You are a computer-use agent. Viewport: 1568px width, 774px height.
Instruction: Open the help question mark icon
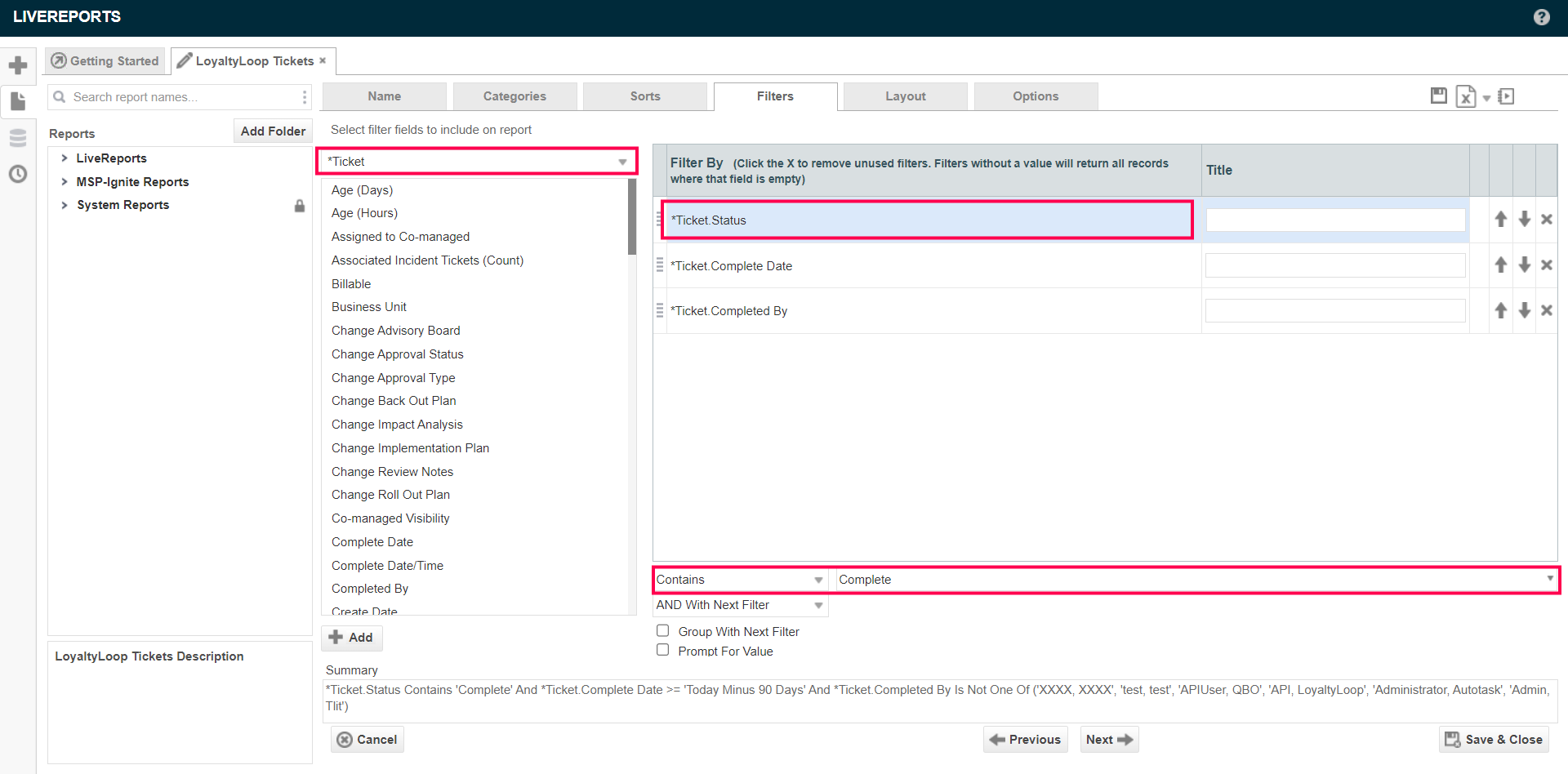click(1541, 17)
